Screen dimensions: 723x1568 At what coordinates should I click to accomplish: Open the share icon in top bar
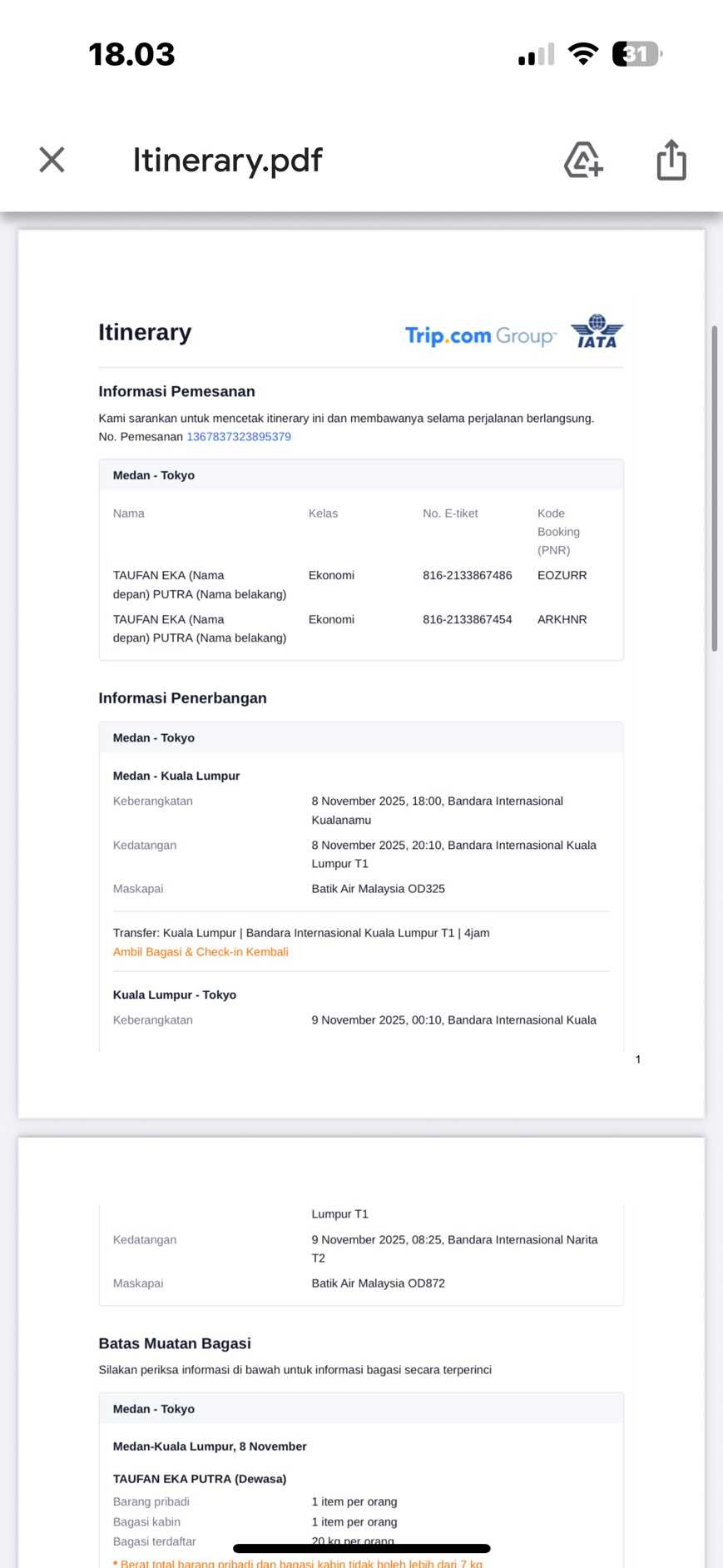click(671, 160)
